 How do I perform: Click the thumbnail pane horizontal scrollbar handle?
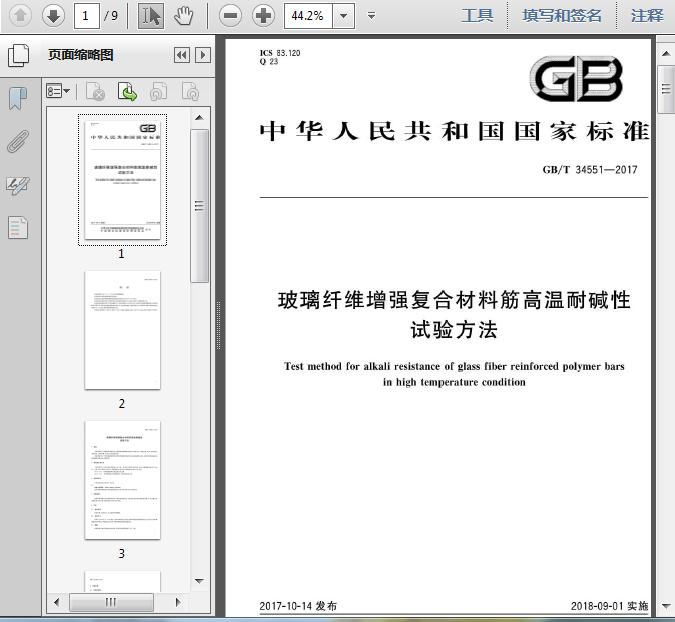click(111, 602)
